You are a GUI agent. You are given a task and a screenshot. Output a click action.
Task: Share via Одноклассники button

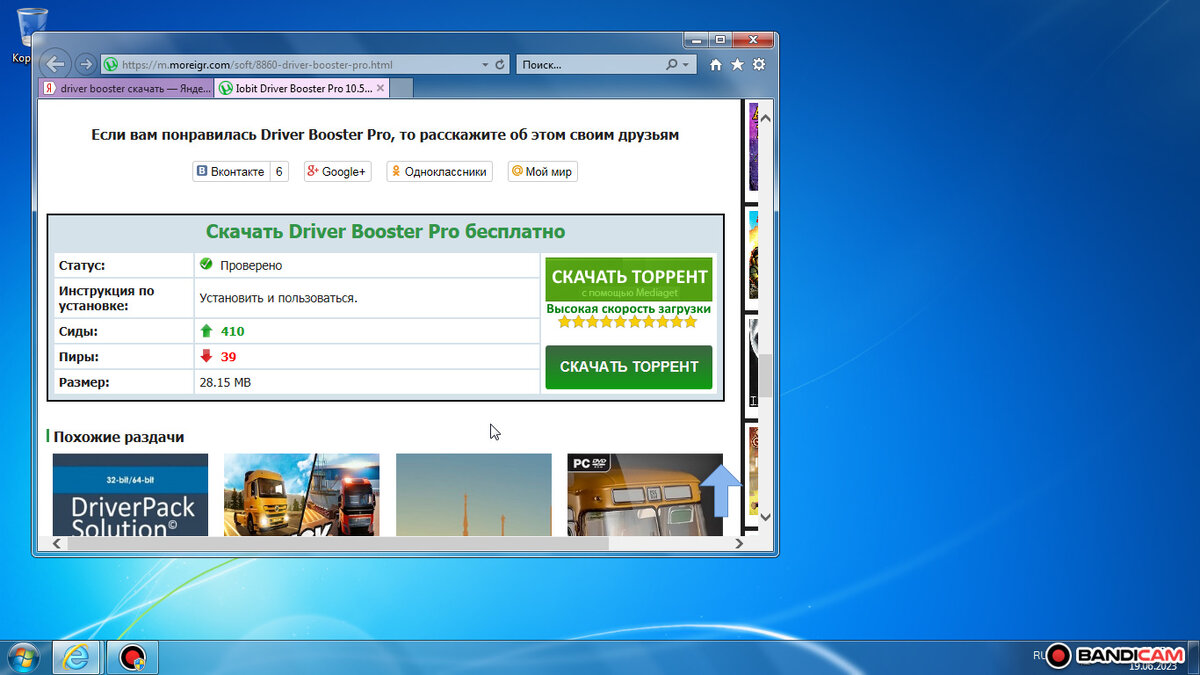[x=439, y=172]
